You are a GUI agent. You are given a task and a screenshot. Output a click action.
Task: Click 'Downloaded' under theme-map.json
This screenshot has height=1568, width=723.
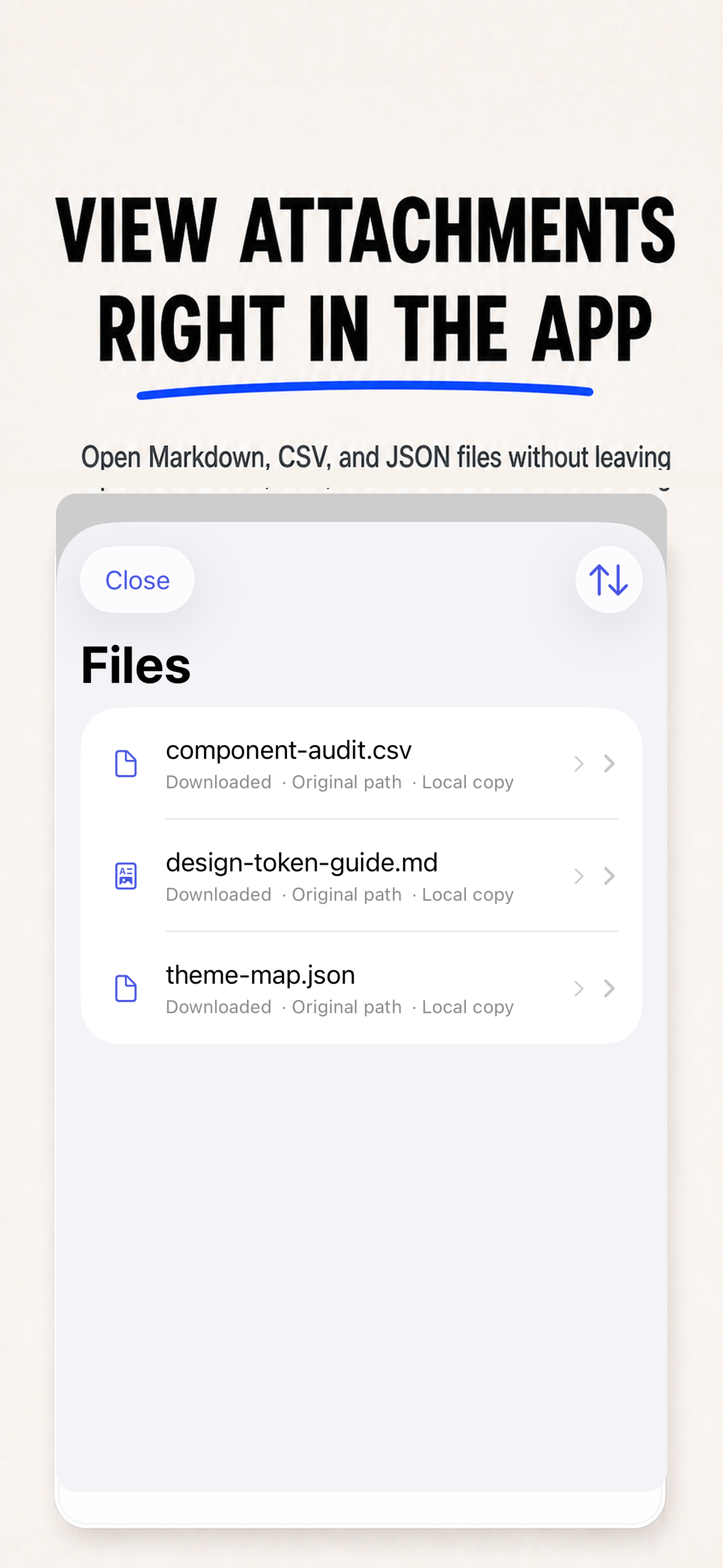click(219, 1007)
